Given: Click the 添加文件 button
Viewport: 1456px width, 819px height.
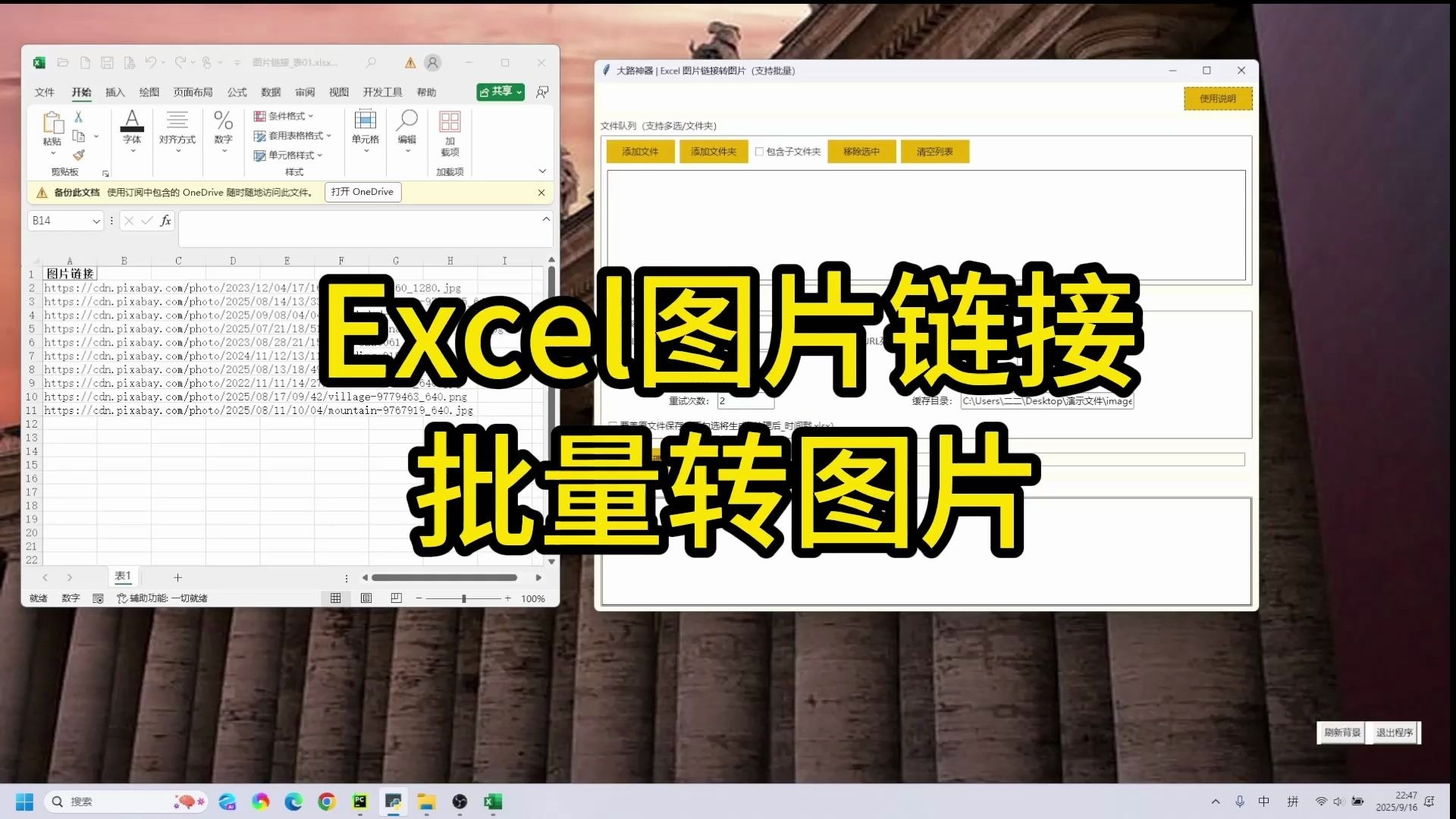Looking at the screenshot, I should coord(639,151).
